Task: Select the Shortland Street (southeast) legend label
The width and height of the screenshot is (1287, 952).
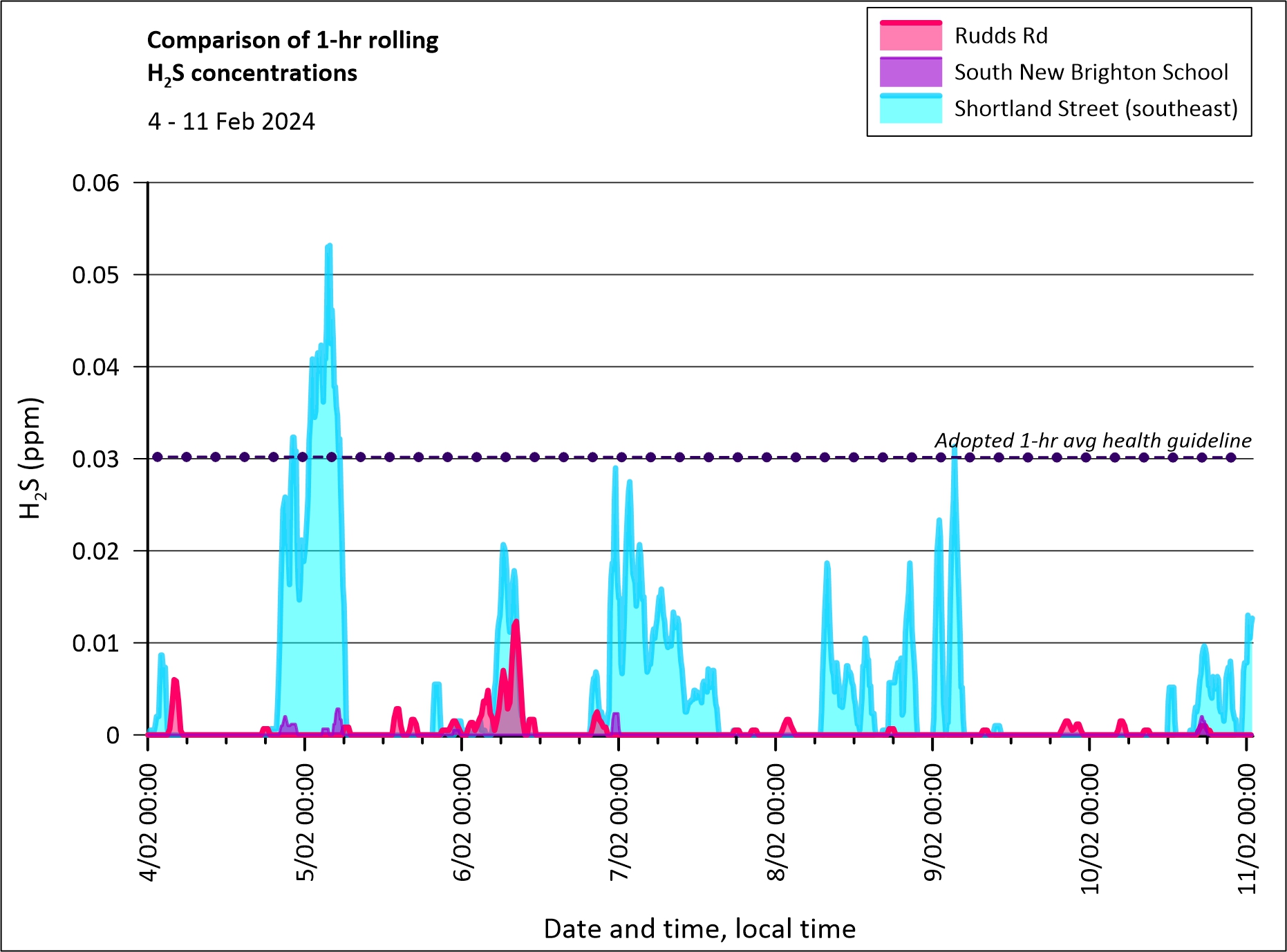Action: 1096,109
